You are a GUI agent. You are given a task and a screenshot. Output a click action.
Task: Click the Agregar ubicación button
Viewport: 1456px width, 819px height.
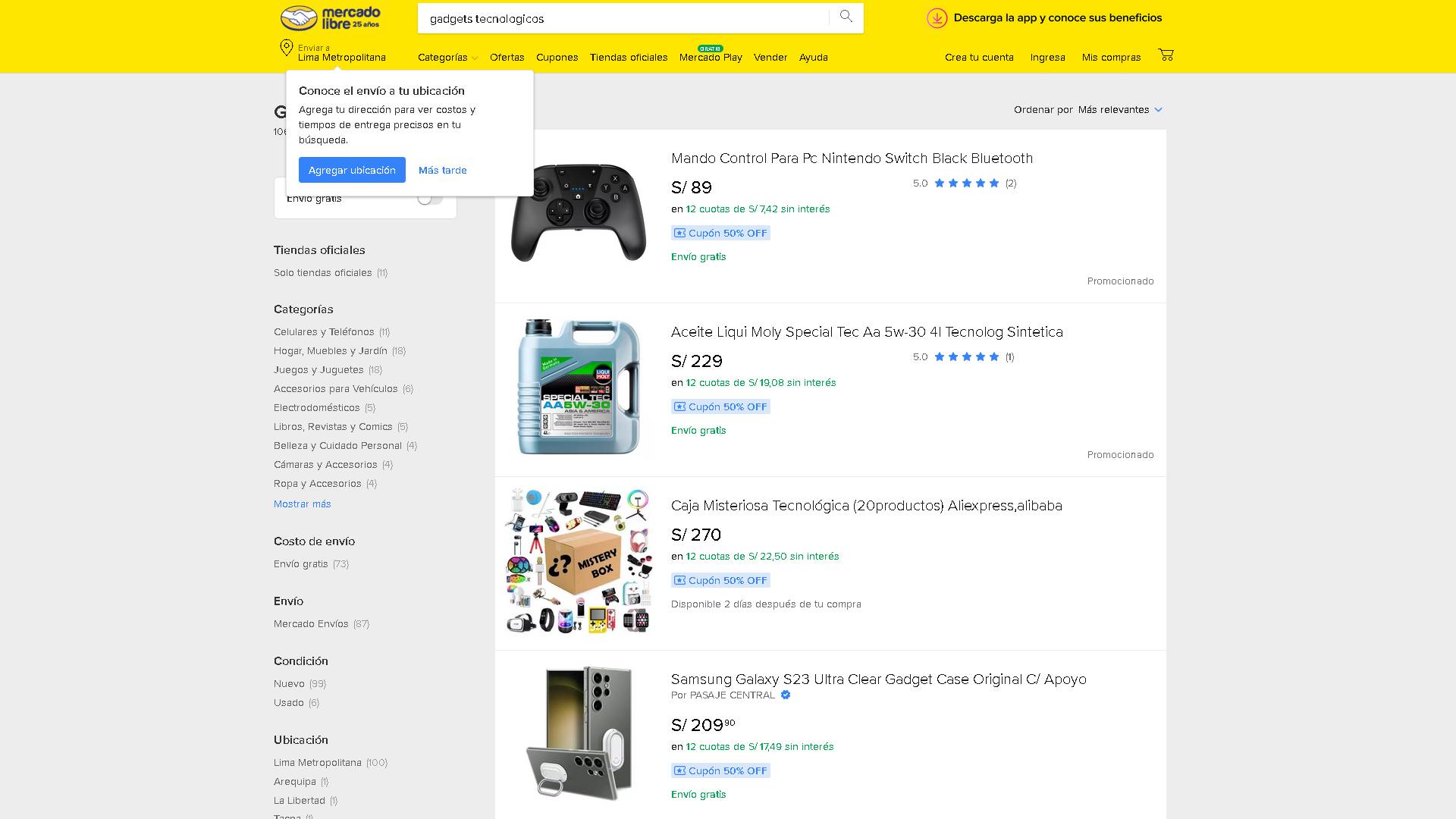click(352, 170)
